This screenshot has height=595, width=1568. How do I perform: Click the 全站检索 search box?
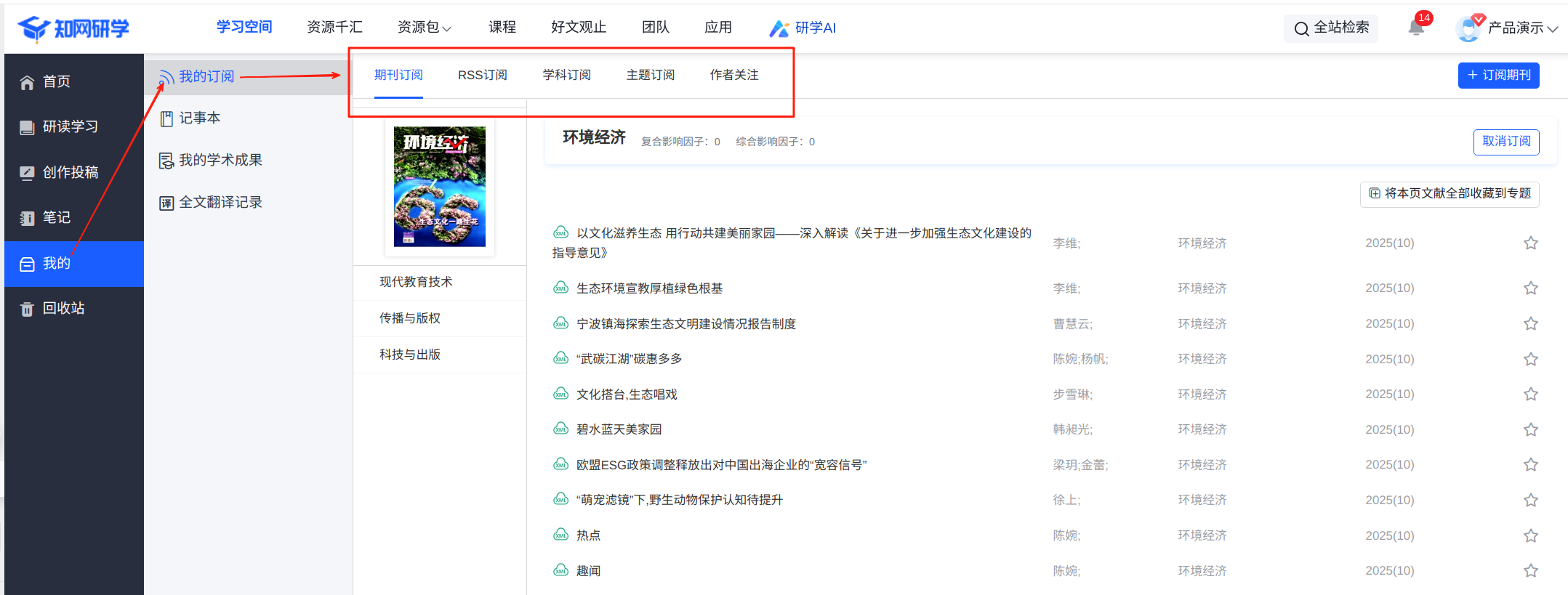pyautogui.click(x=1331, y=28)
